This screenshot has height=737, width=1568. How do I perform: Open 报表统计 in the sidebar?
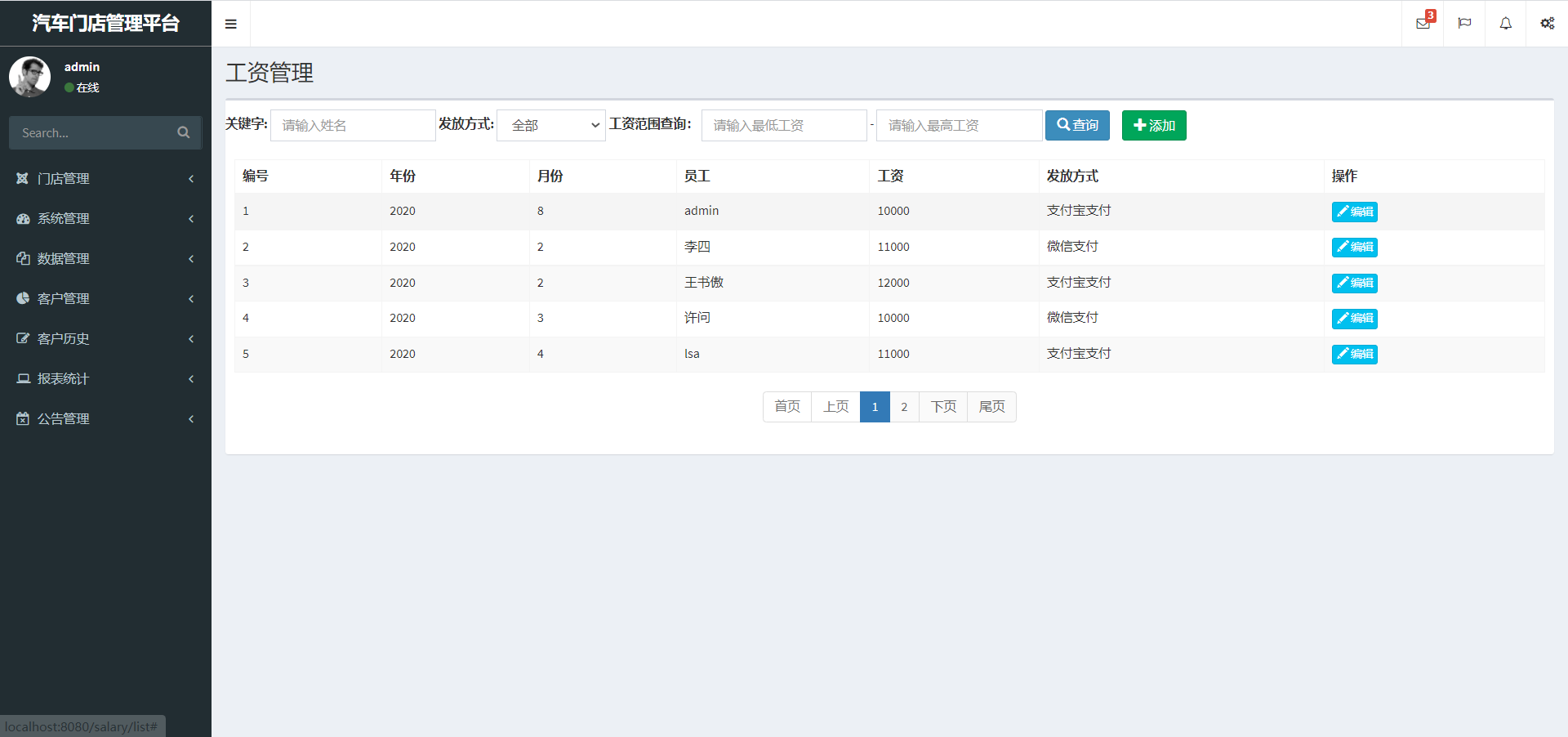pyautogui.click(x=105, y=378)
